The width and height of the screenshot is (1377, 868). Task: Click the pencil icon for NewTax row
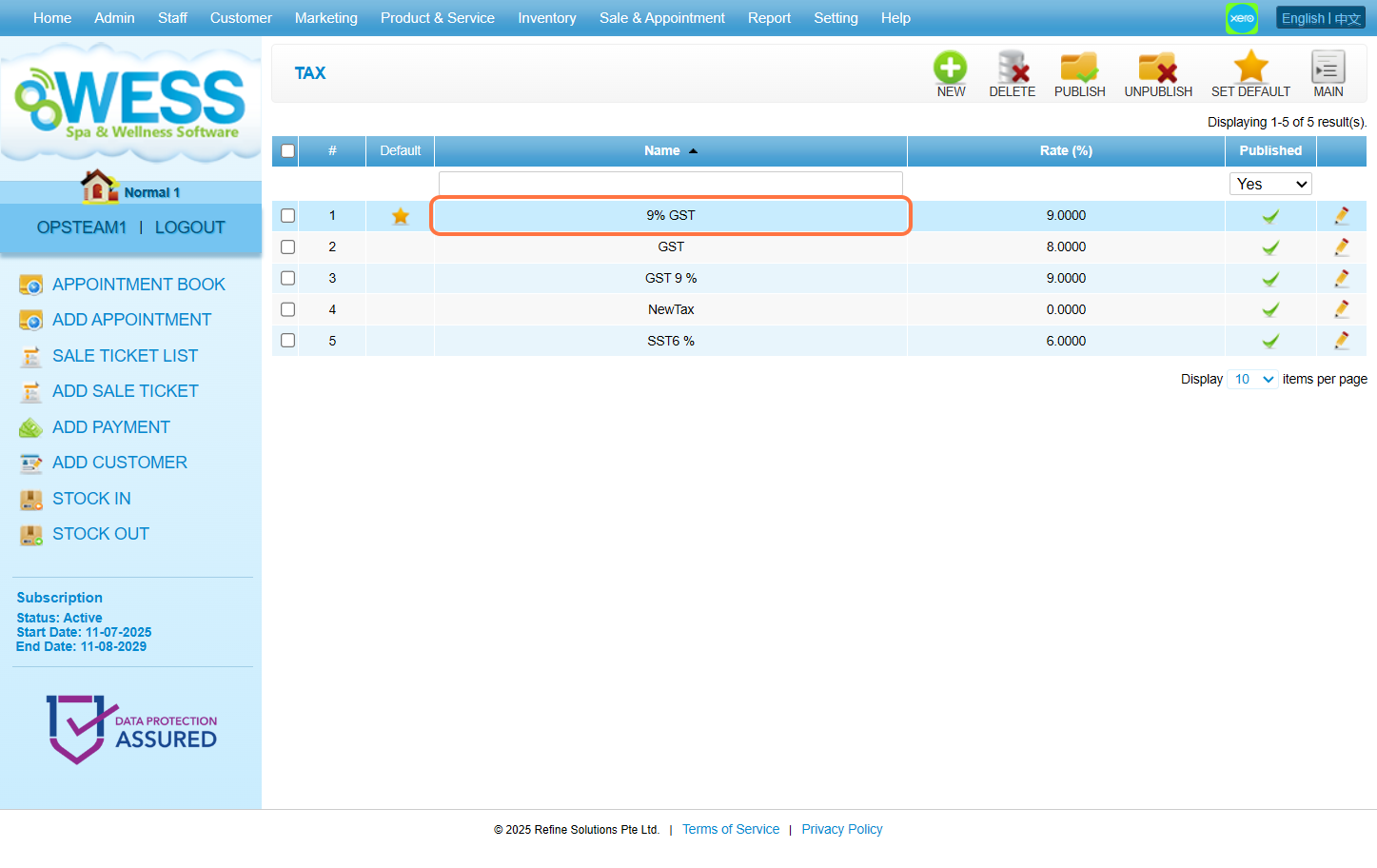point(1341,309)
